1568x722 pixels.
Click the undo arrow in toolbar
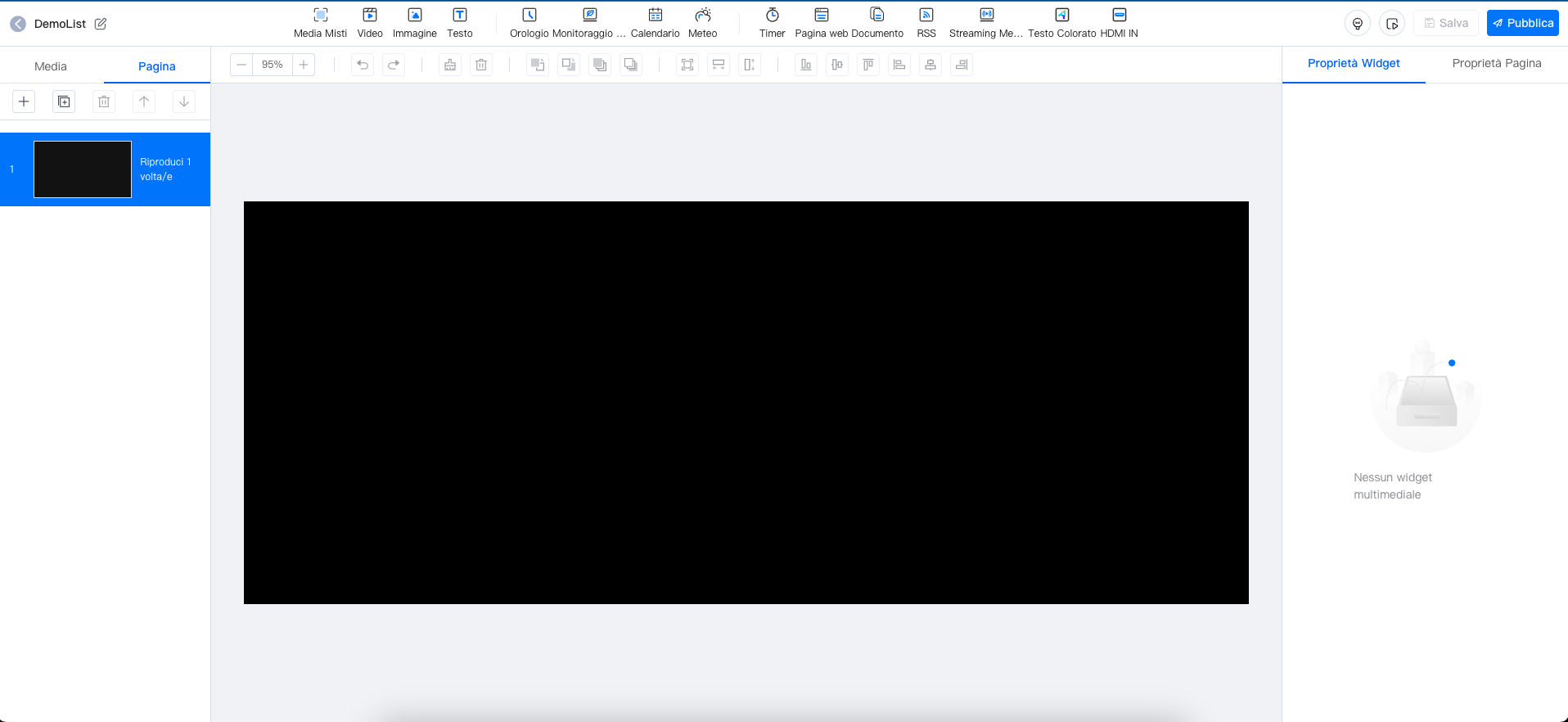pyautogui.click(x=363, y=65)
